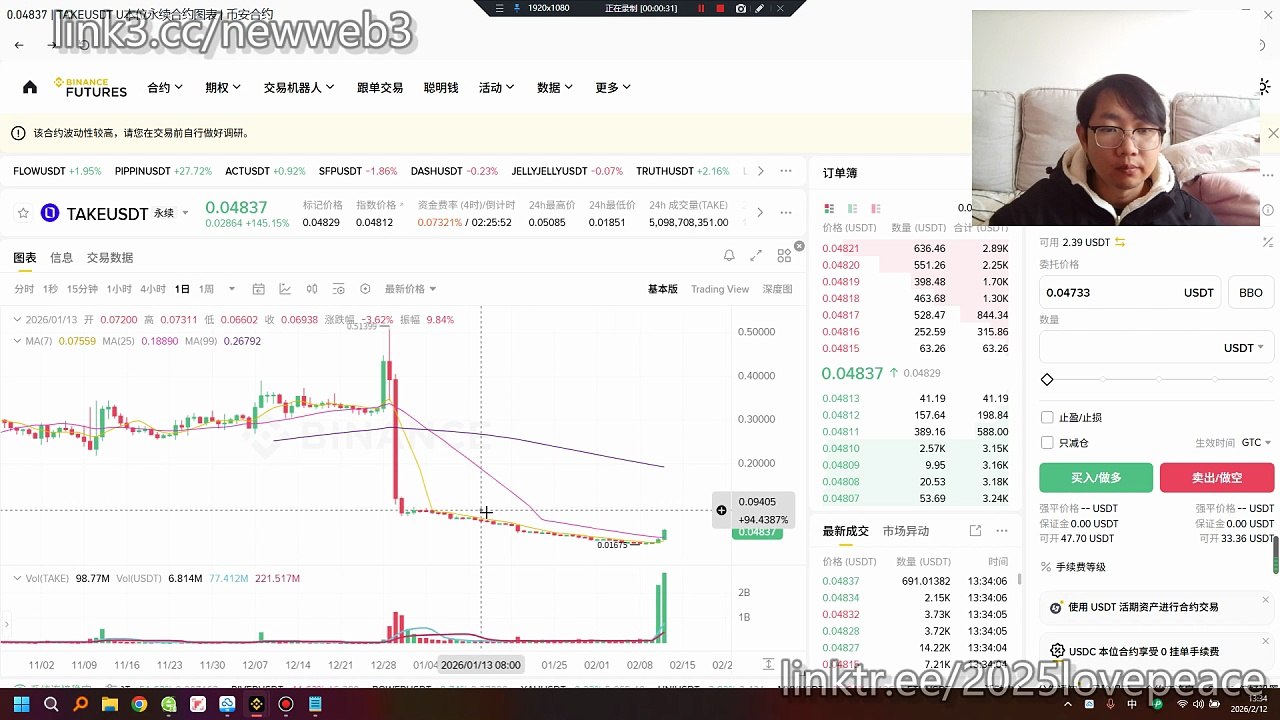Open the eye display settings toolbar icon

pos(339,289)
